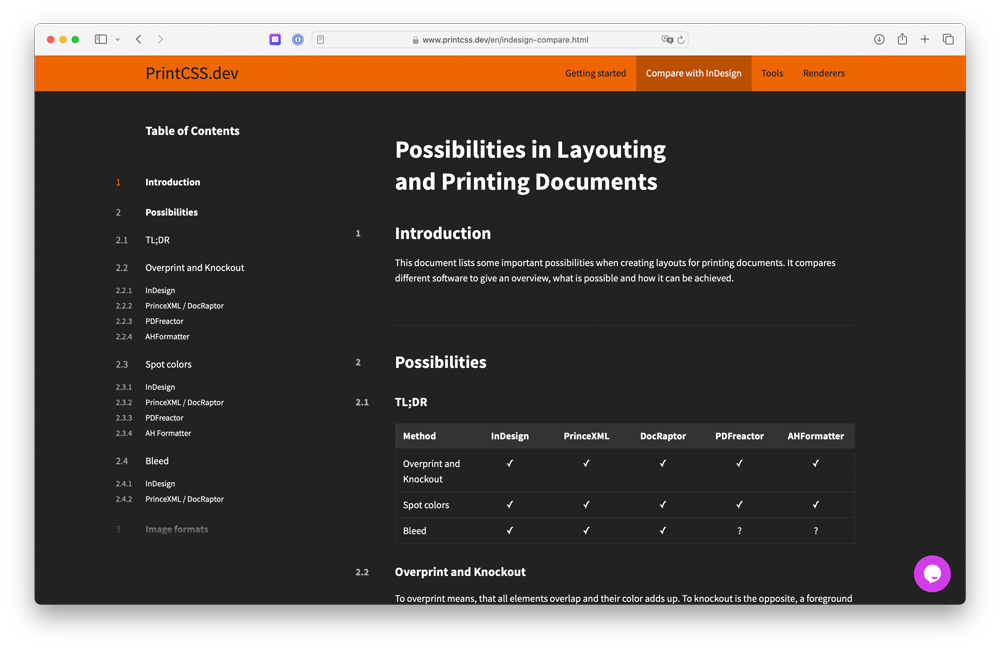This screenshot has width=1000, height=650.
Task: Click the TL;DR section heading
Action: coord(411,403)
